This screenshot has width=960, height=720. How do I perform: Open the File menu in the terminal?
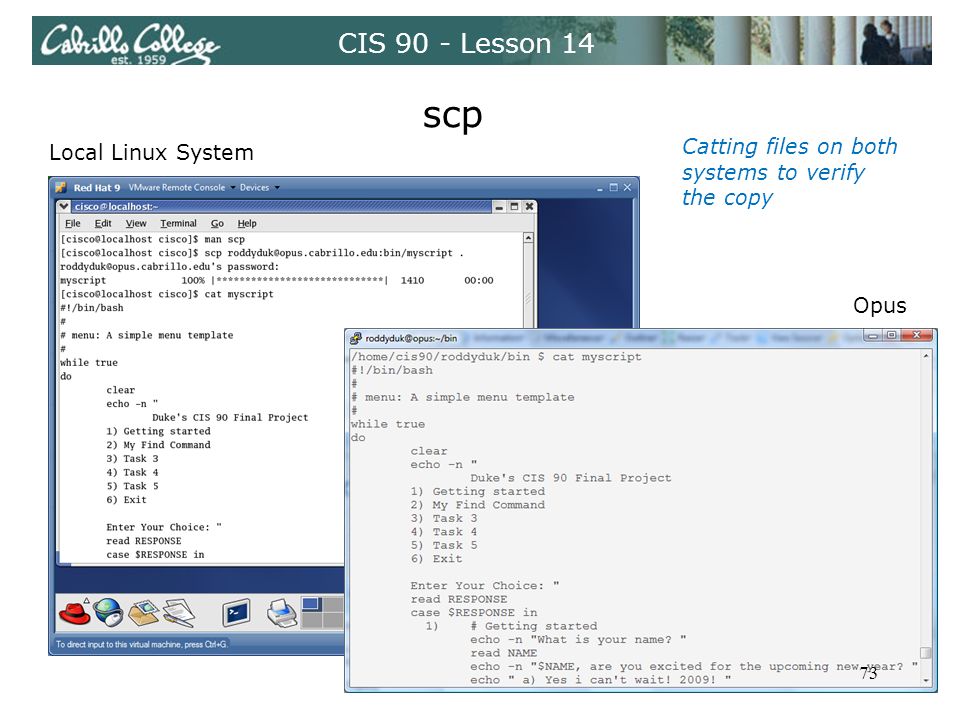click(x=73, y=223)
